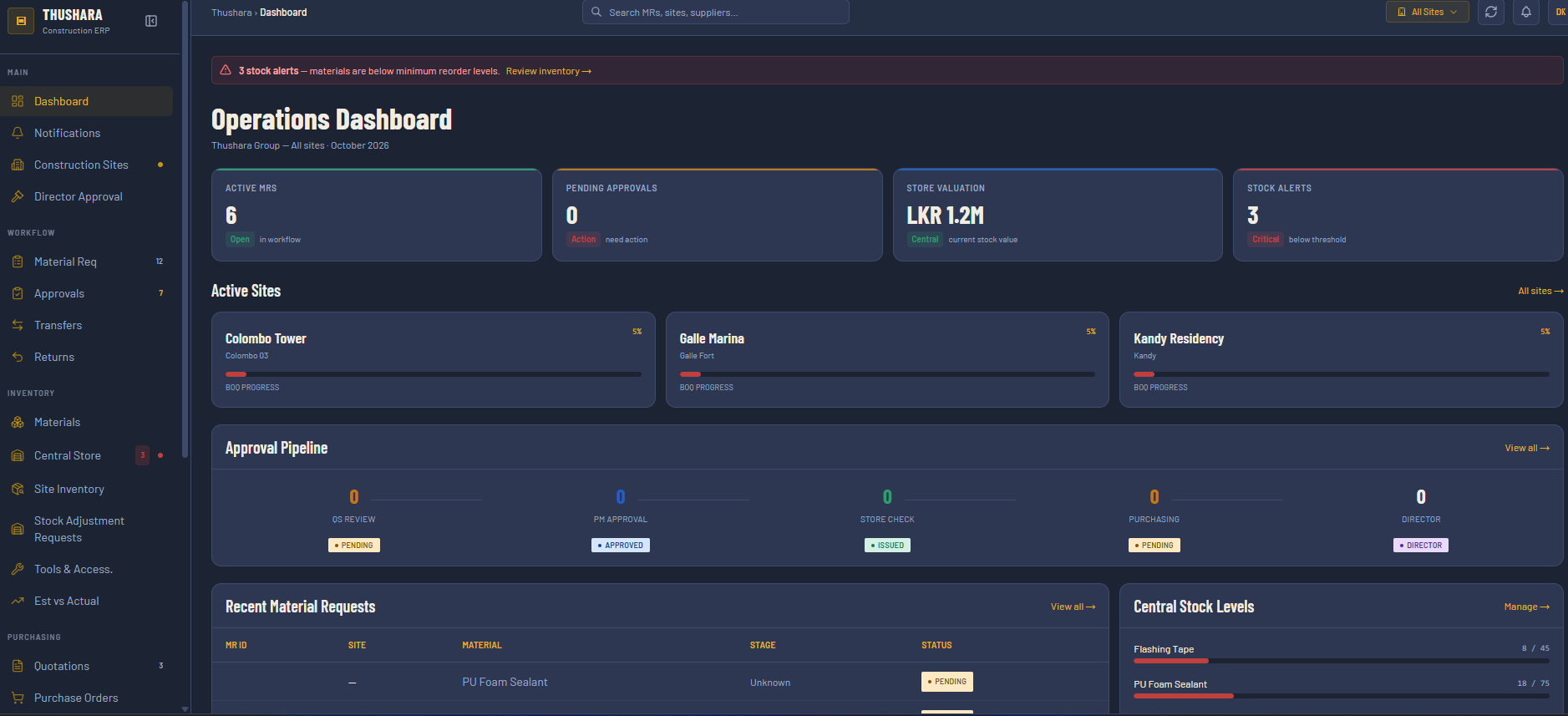Image resolution: width=1568 pixels, height=716 pixels.
Task: Click the Director Approval gavel icon
Action: [18, 196]
